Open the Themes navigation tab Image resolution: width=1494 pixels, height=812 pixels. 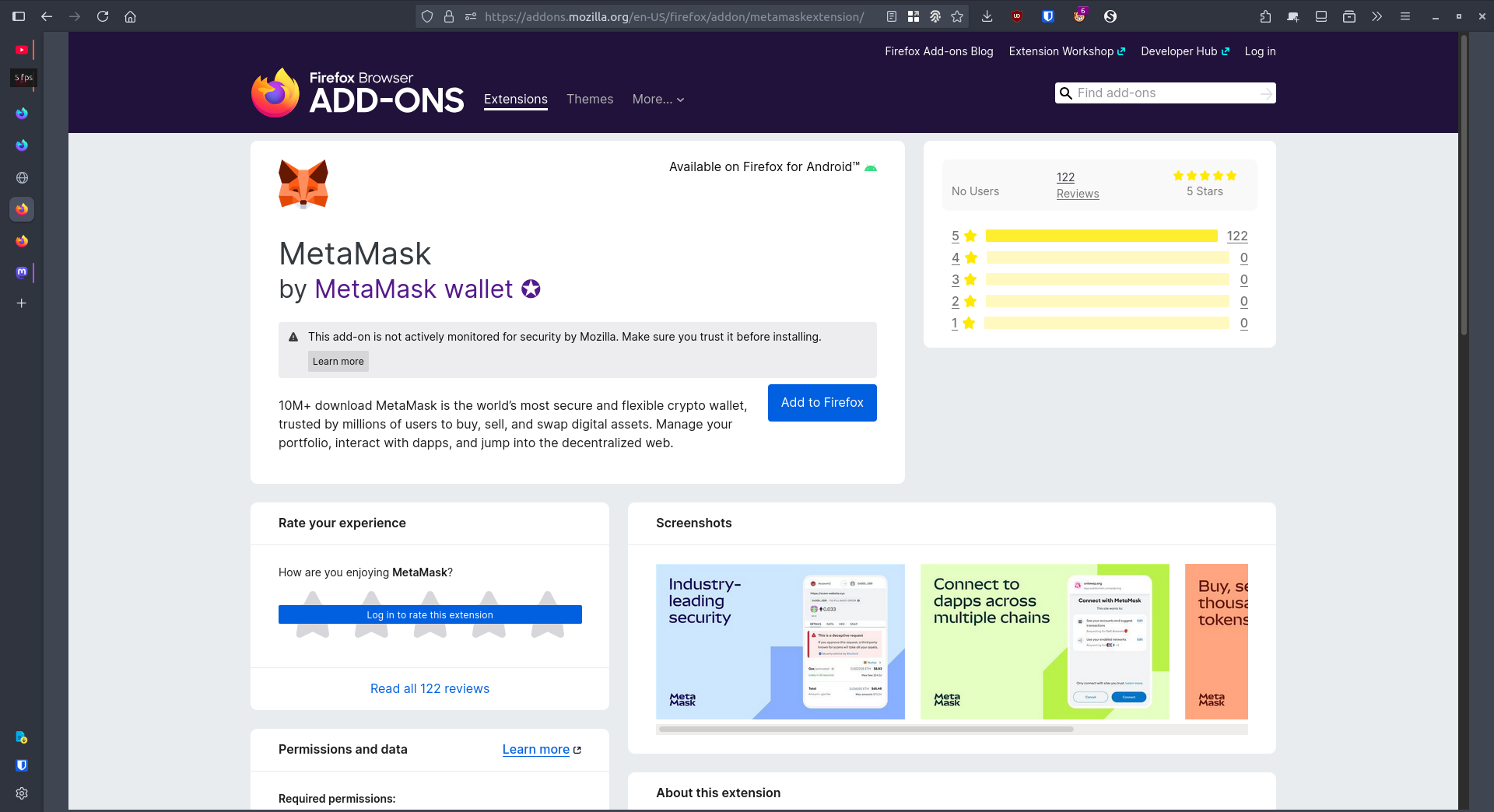coord(590,99)
